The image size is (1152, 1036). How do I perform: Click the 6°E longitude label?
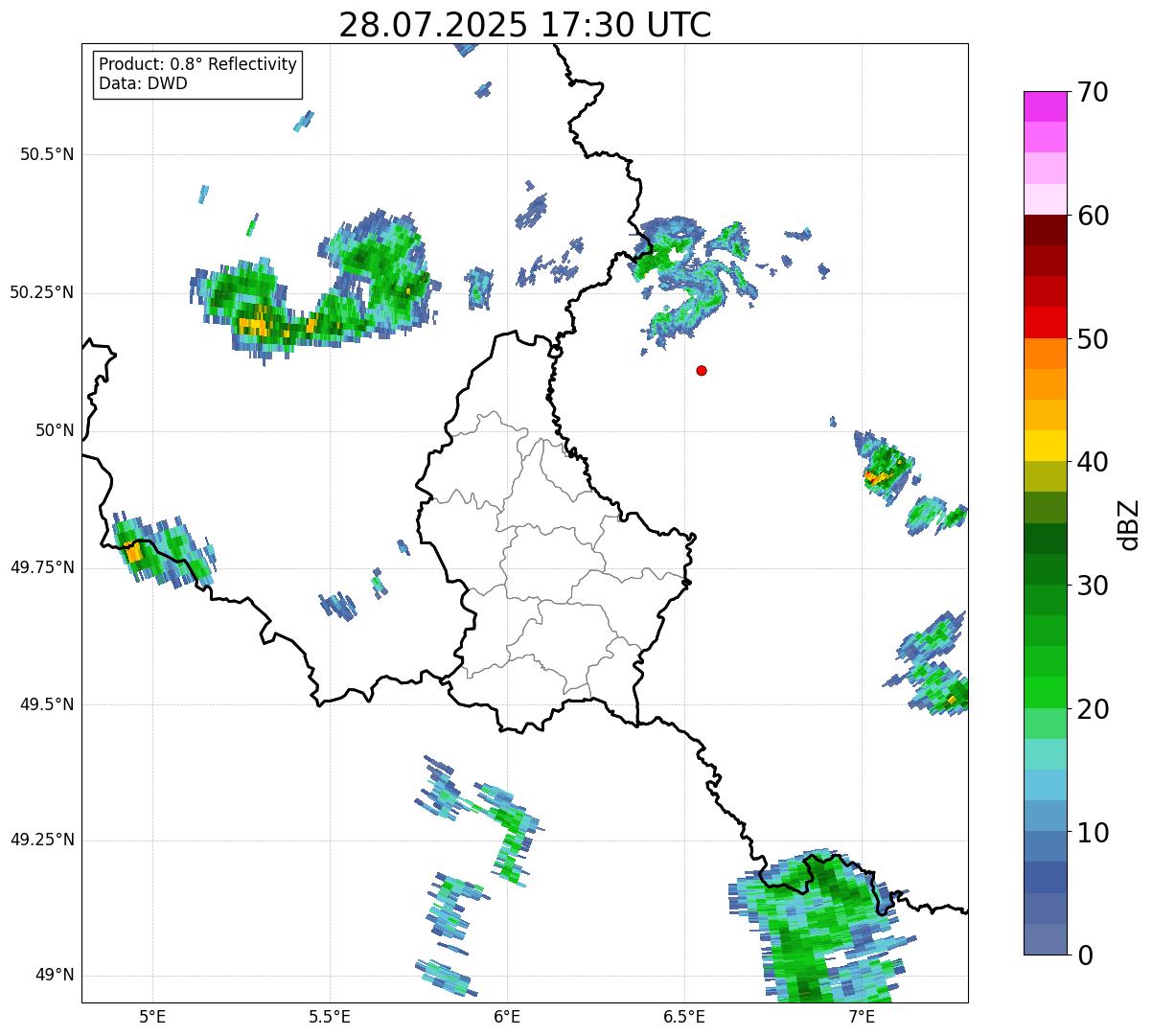[x=507, y=1017]
